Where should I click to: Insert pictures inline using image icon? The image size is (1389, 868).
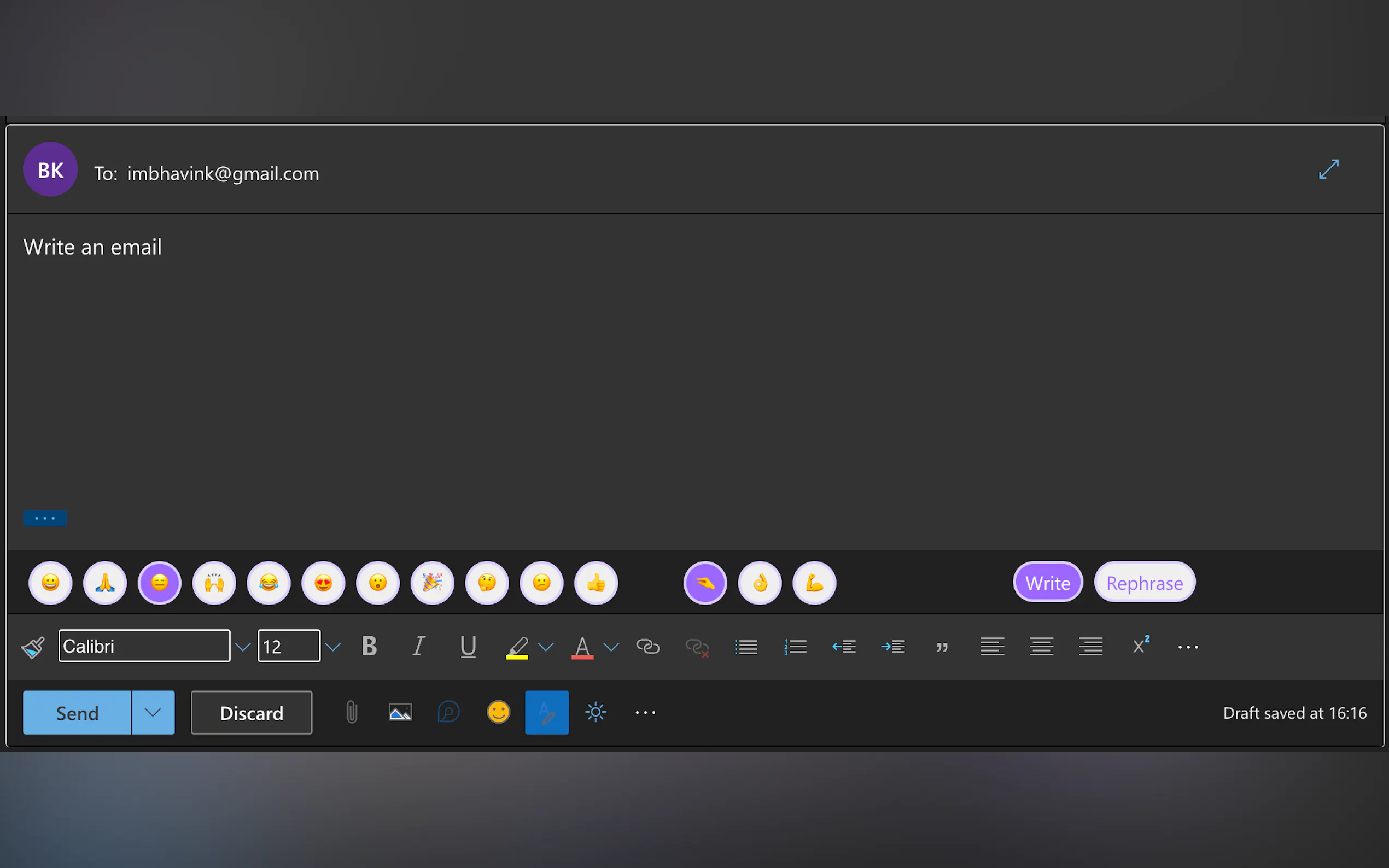(400, 712)
